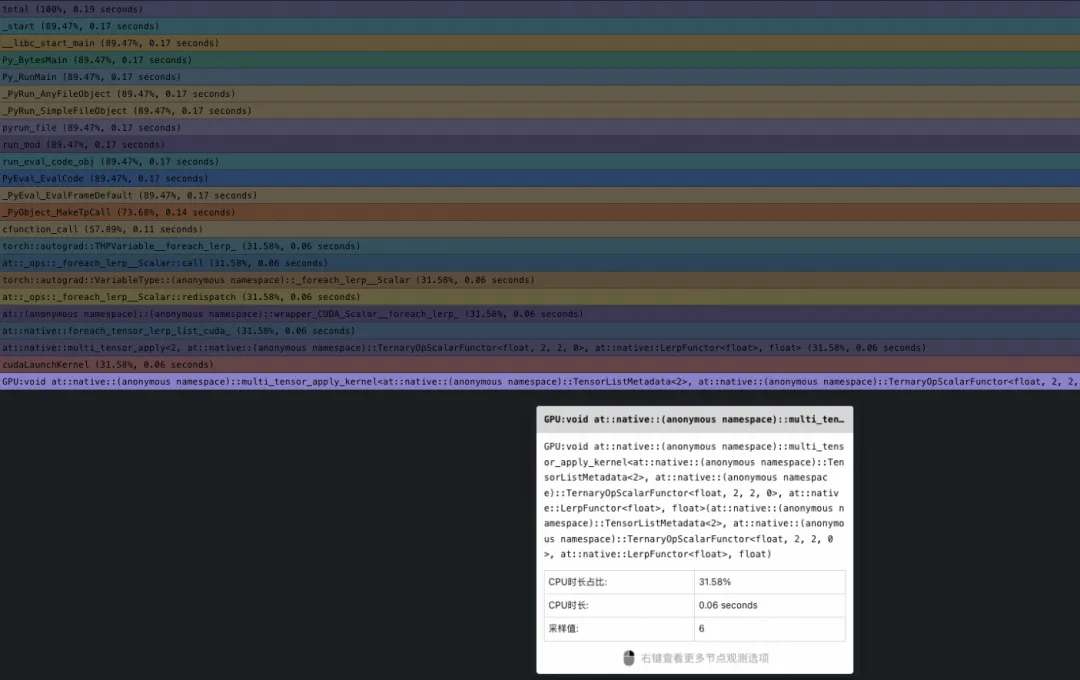The height and width of the screenshot is (680, 1080).
Task: Select the highlighted GPU:void multi_tensor_apply_kernel frame
Action: click(x=540, y=381)
